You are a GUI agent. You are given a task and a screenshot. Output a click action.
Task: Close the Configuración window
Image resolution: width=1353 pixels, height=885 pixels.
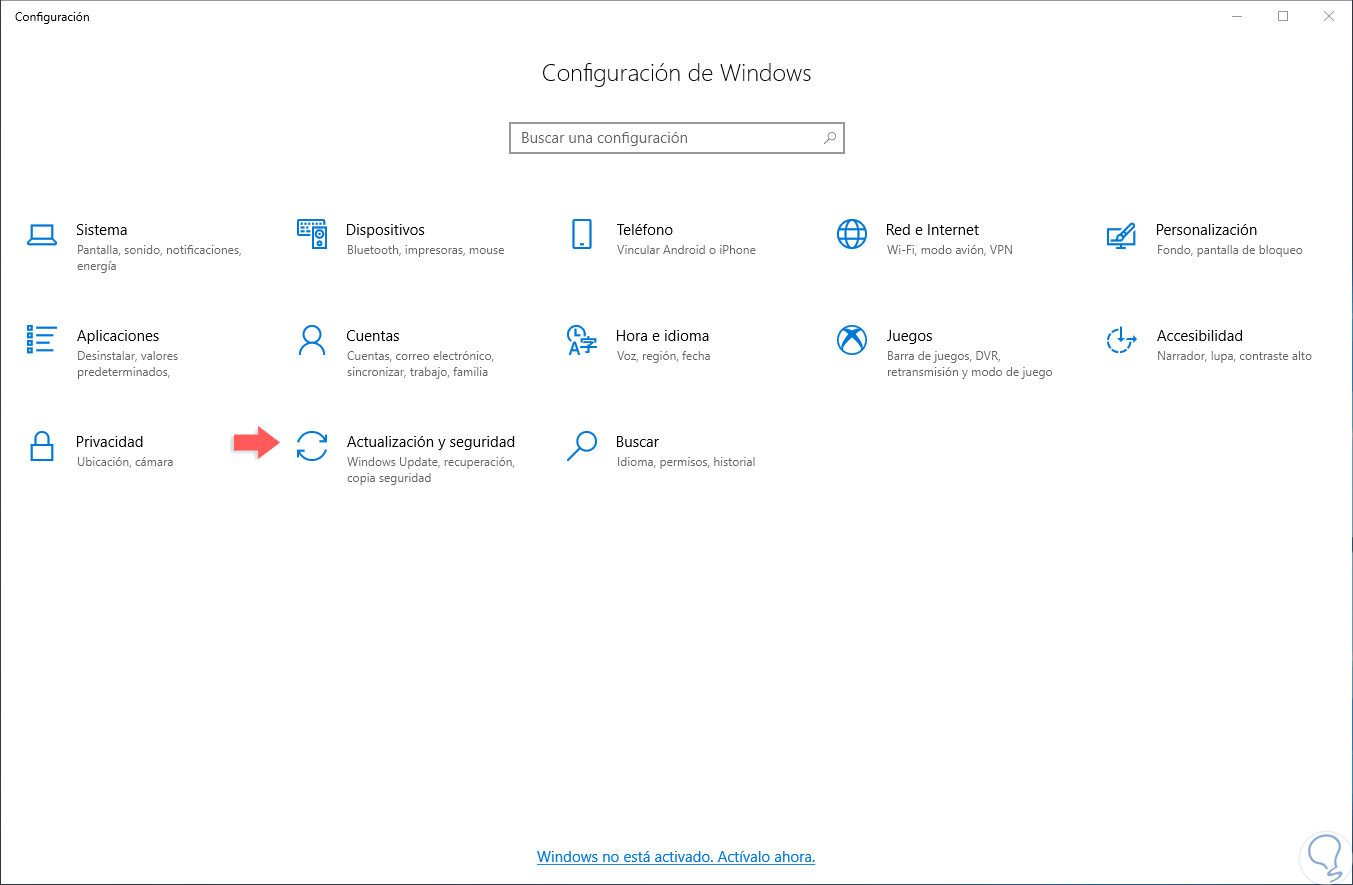[1329, 16]
